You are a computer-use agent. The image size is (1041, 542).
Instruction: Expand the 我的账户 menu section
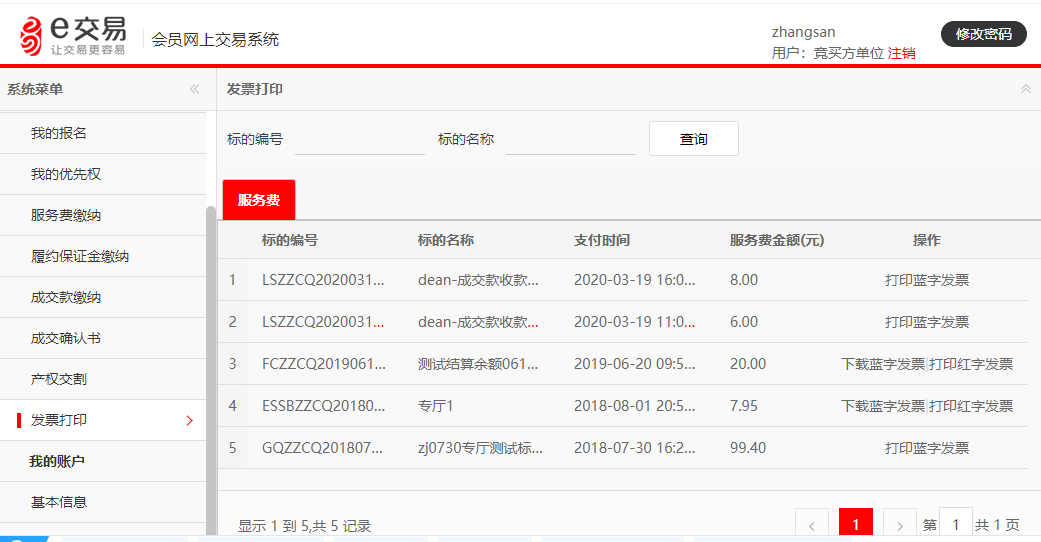point(103,461)
